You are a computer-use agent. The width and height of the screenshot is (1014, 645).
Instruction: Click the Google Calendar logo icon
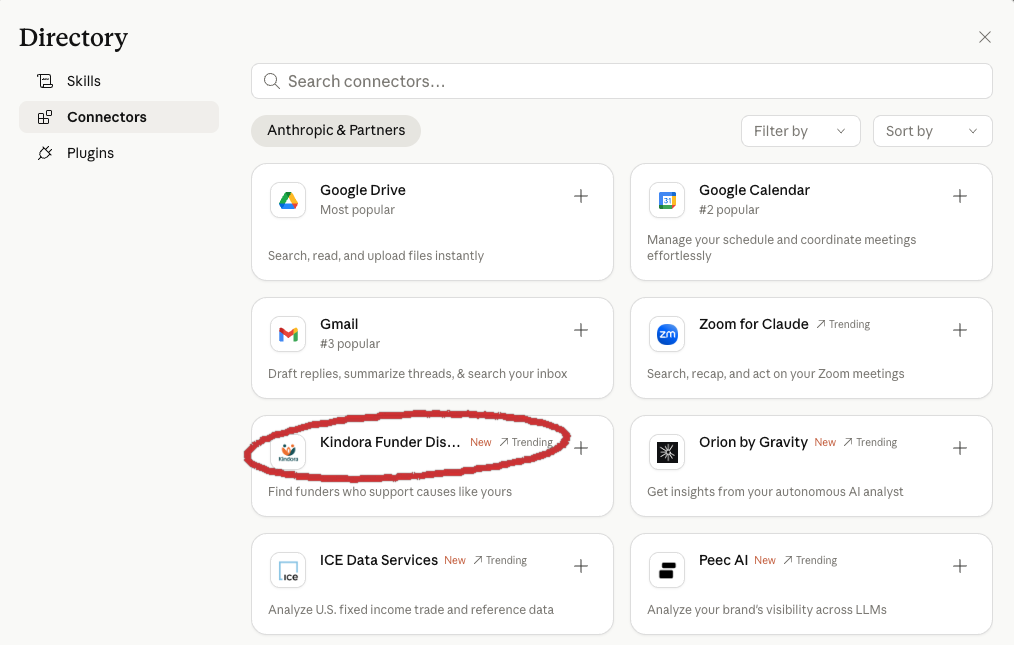[x=667, y=201]
